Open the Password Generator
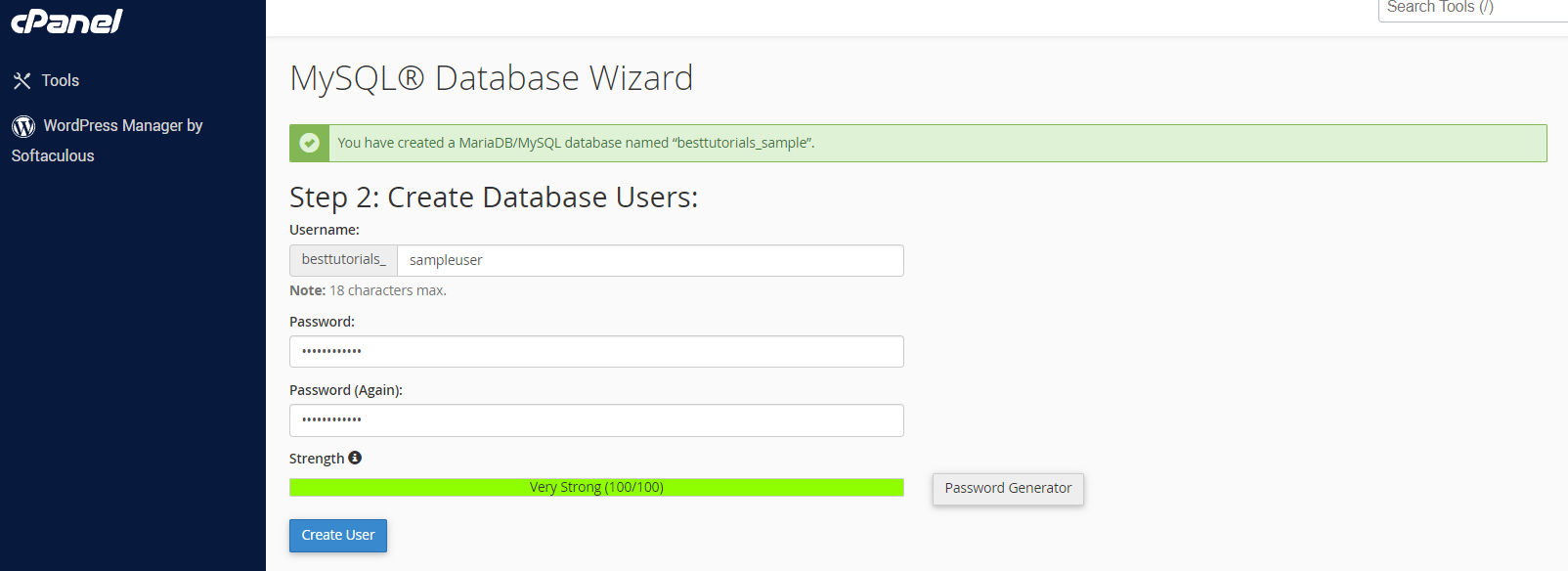The height and width of the screenshot is (571, 1568). [x=1008, y=489]
